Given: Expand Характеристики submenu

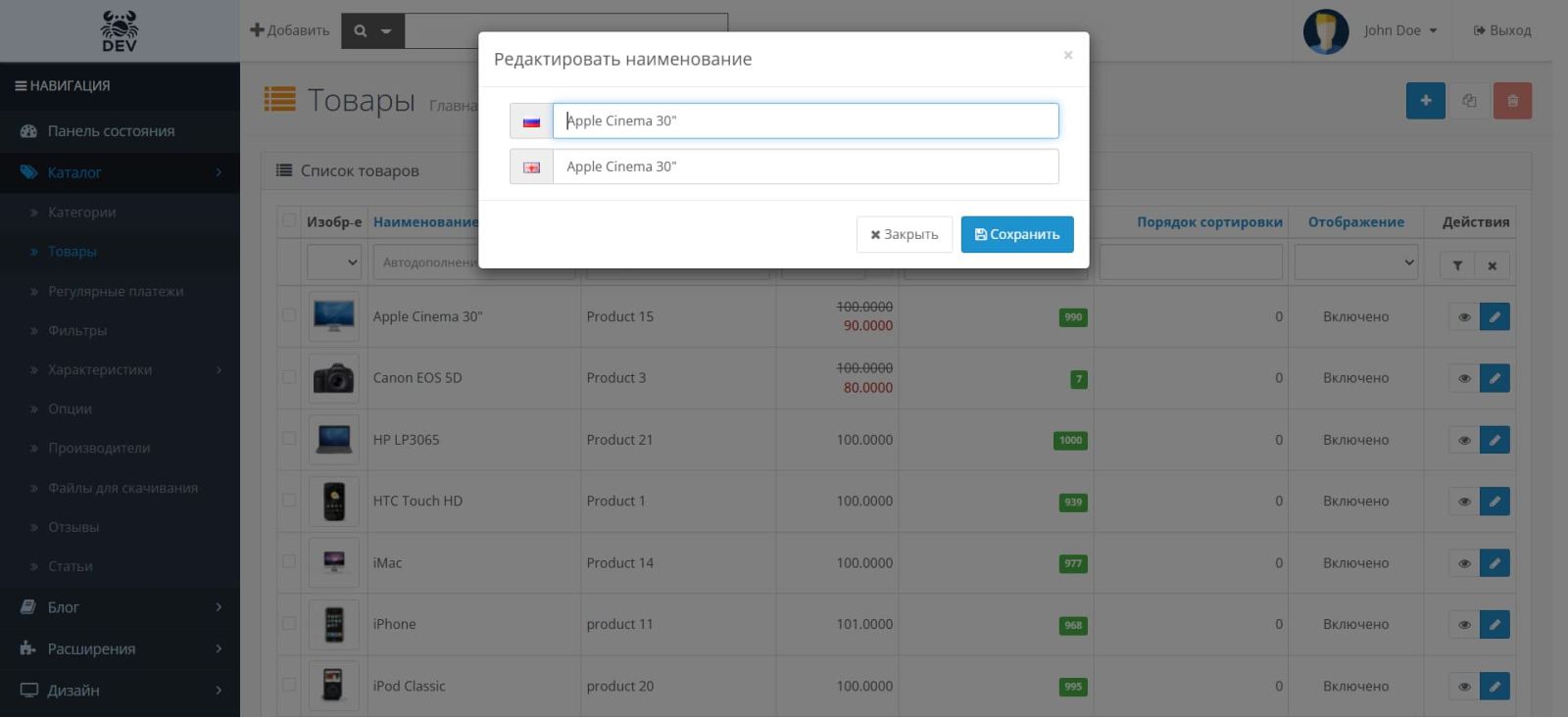Looking at the screenshot, I should click(120, 369).
